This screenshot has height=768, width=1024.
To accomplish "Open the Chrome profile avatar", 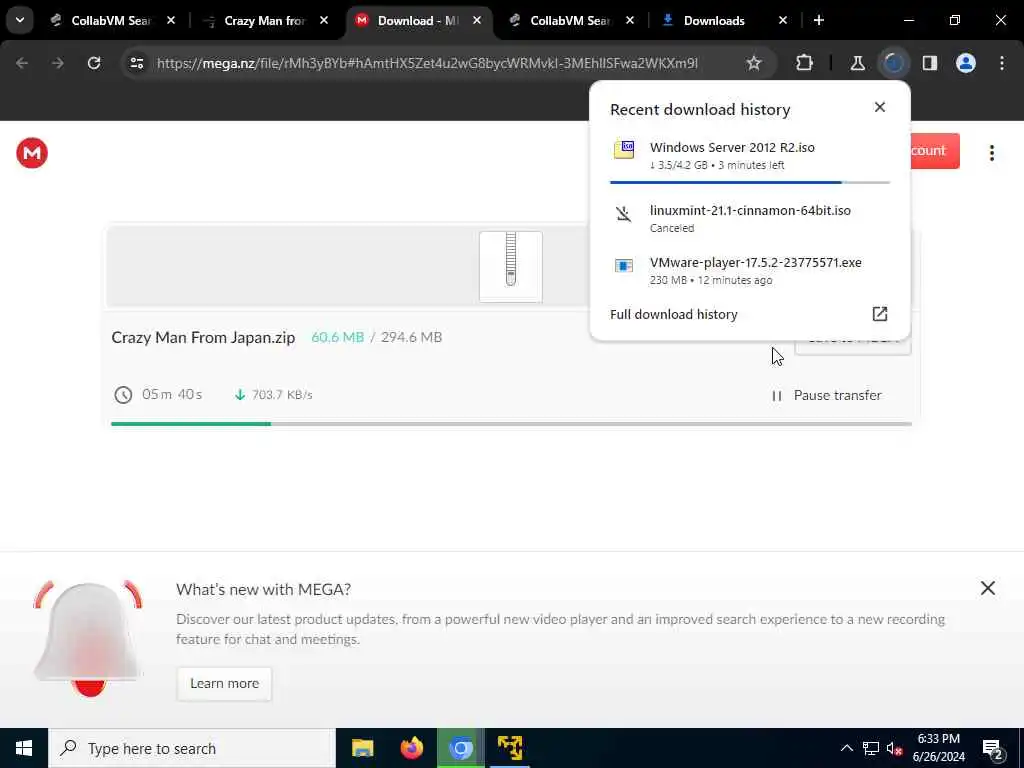I will click(966, 63).
